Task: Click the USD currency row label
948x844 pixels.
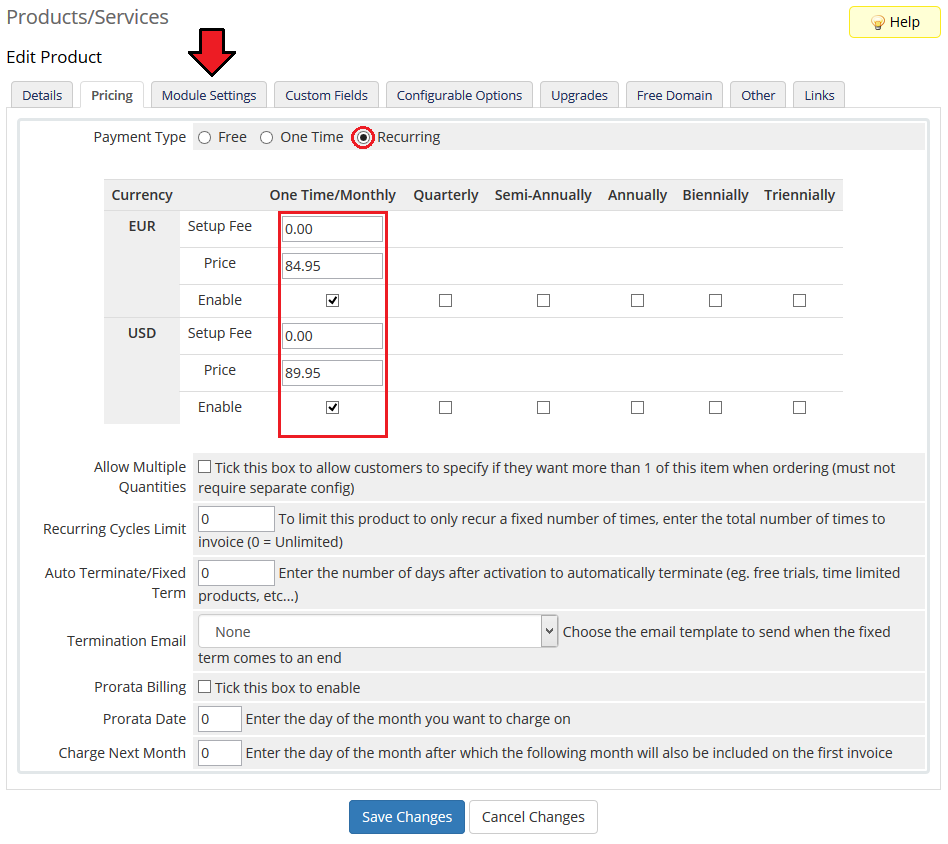Action: (142, 333)
